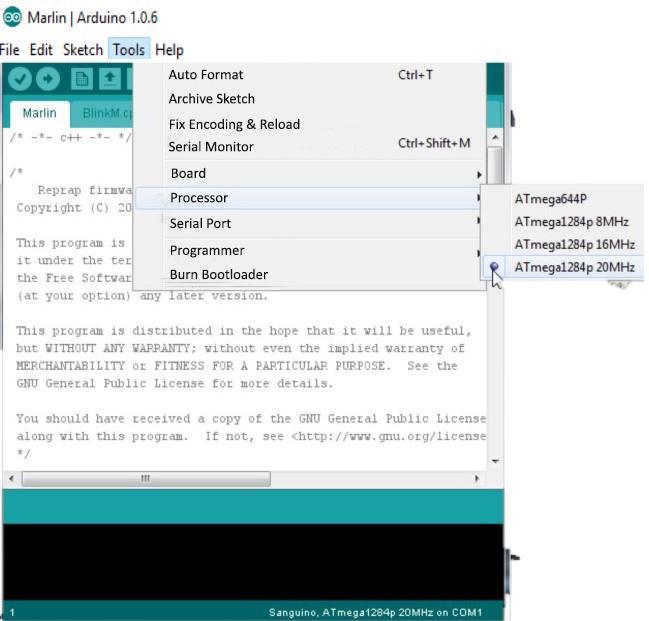Image resolution: width=649 pixels, height=621 pixels.
Task: Choose ATmega644P as the processor
Action: tap(550, 198)
